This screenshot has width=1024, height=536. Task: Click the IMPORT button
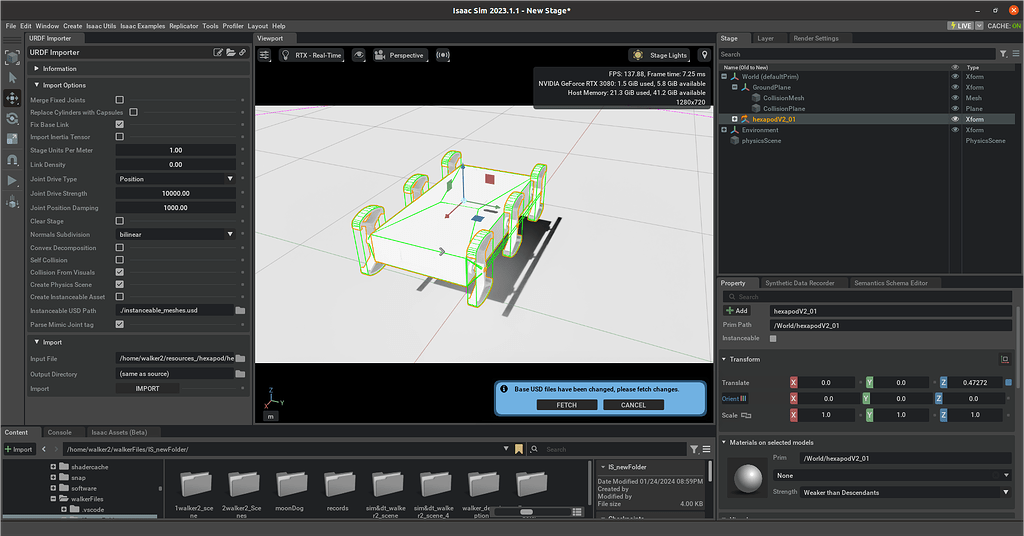(x=148, y=389)
